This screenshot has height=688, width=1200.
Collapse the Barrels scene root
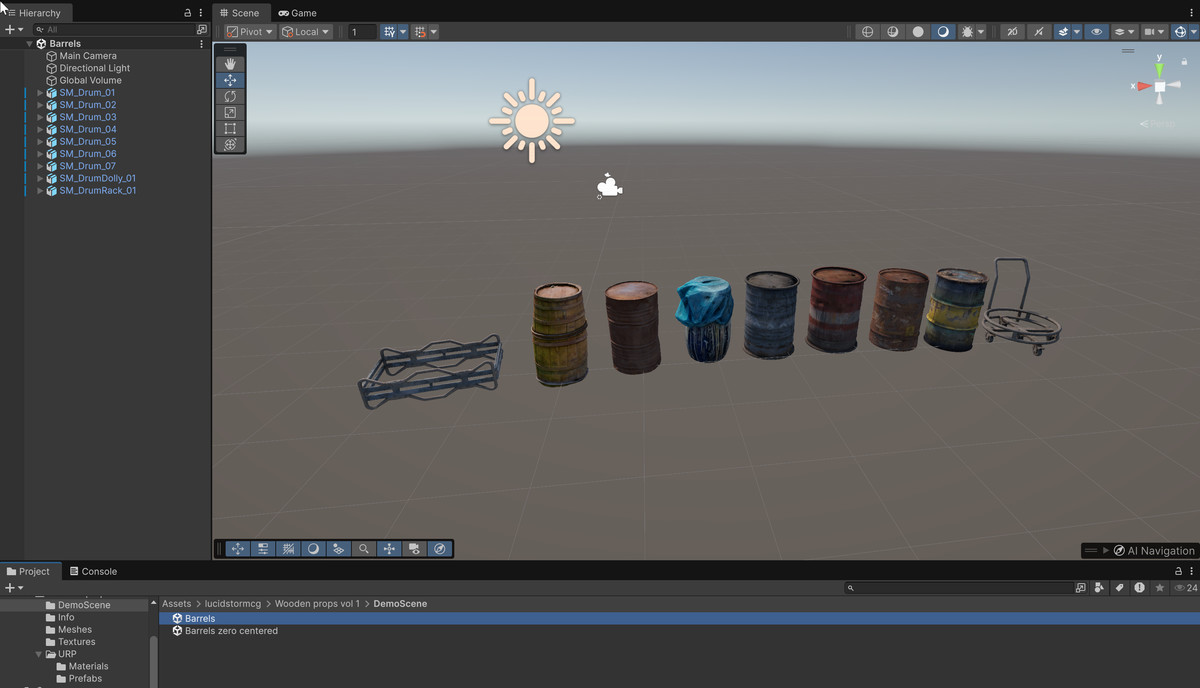pyautogui.click(x=29, y=44)
